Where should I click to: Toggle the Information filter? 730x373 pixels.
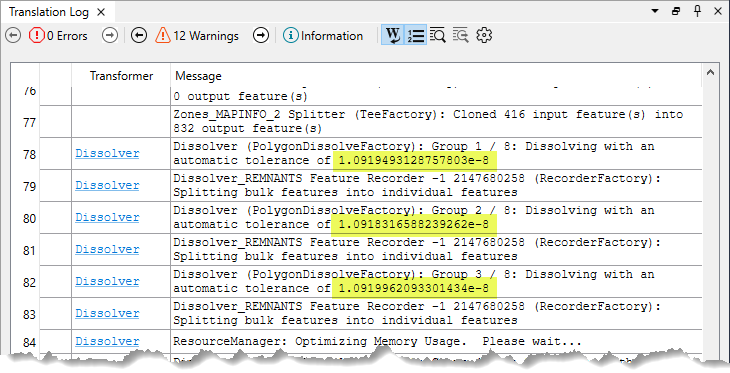point(323,35)
